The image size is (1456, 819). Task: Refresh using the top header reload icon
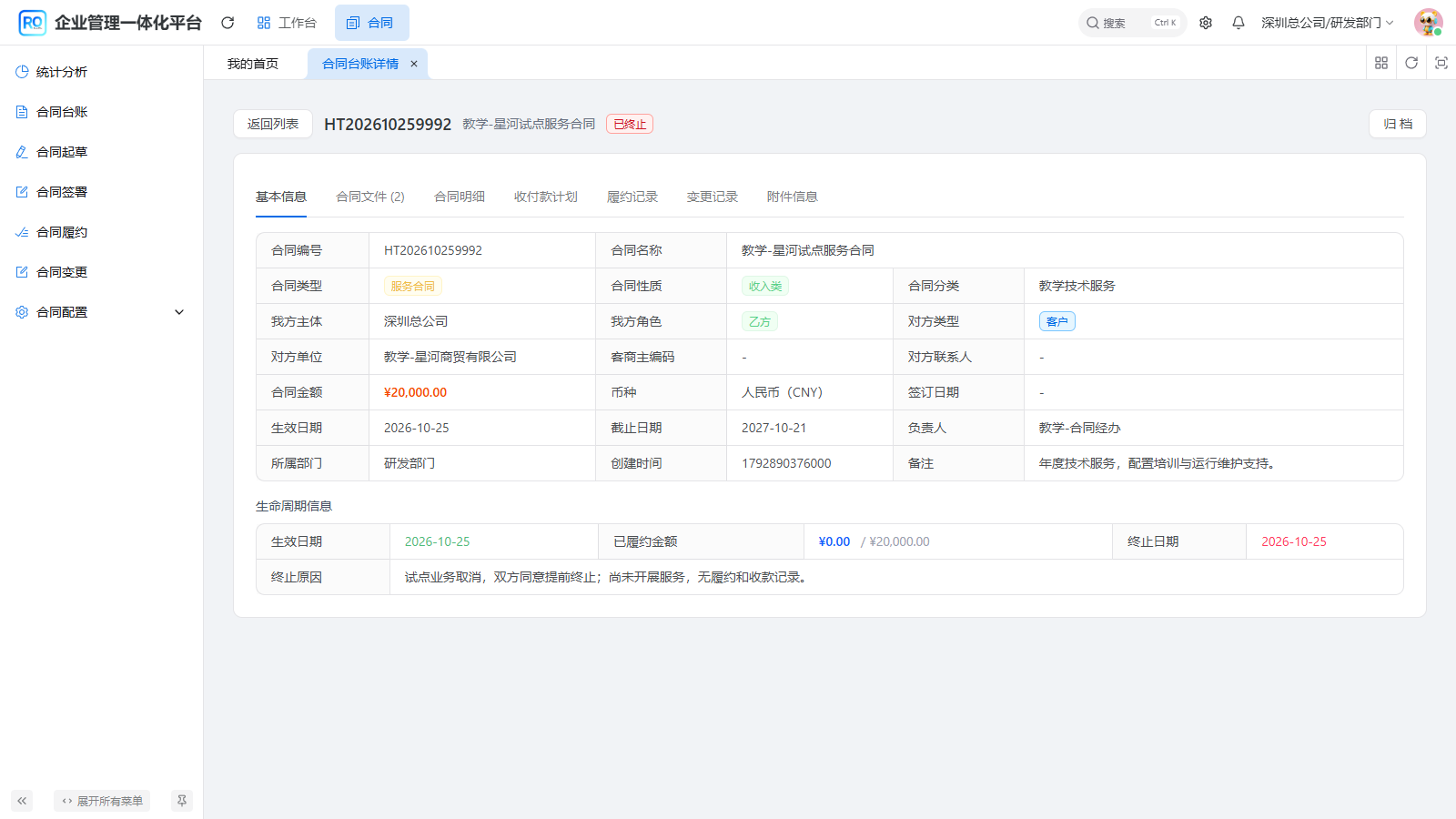[x=227, y=23]
